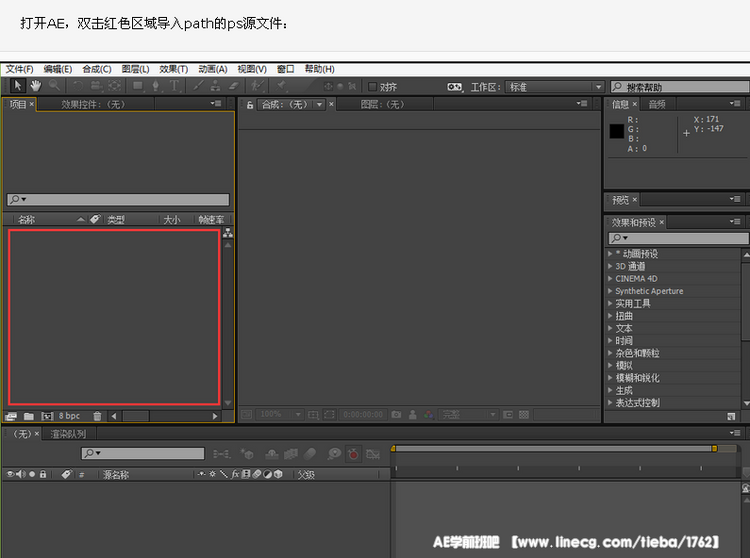Switch to the 效果控件 tab
The width and height of the screenshot is (750, 558).
(93, 104)
